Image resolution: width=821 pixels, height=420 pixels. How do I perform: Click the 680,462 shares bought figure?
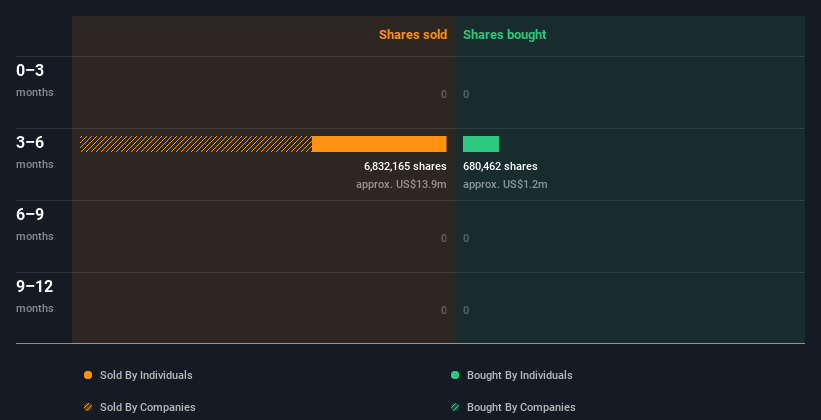[500, 166]
